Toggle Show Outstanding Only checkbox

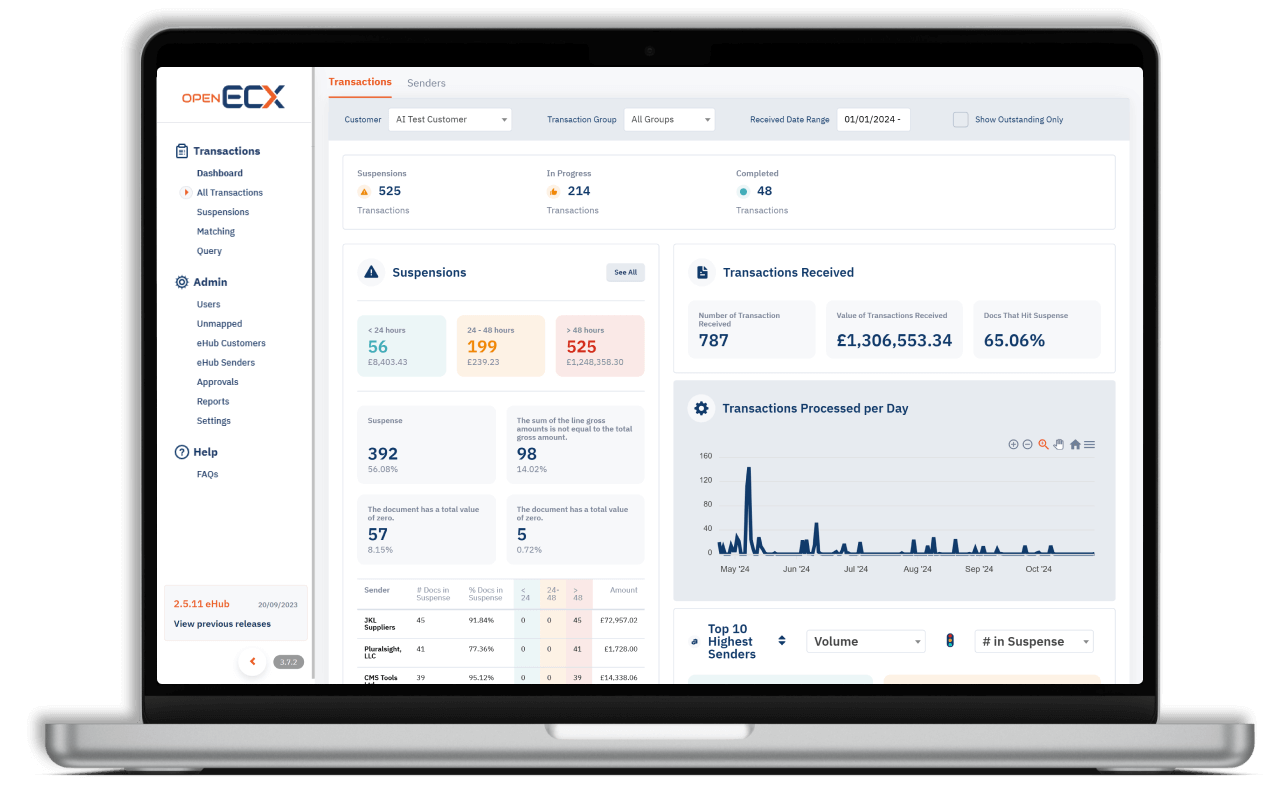pos(960,119)
